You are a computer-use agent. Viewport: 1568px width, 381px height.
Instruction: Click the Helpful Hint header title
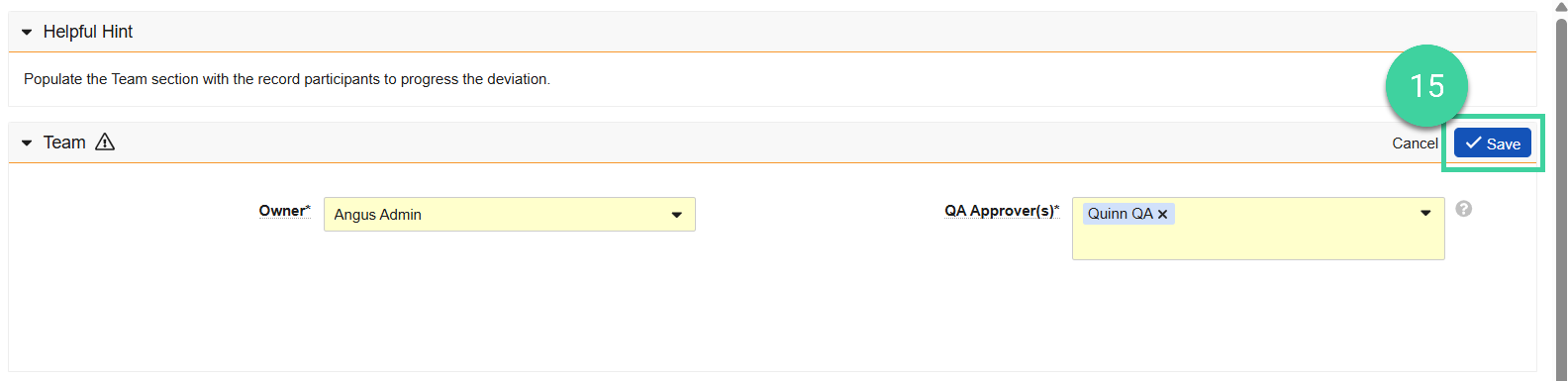click(88, 32)
